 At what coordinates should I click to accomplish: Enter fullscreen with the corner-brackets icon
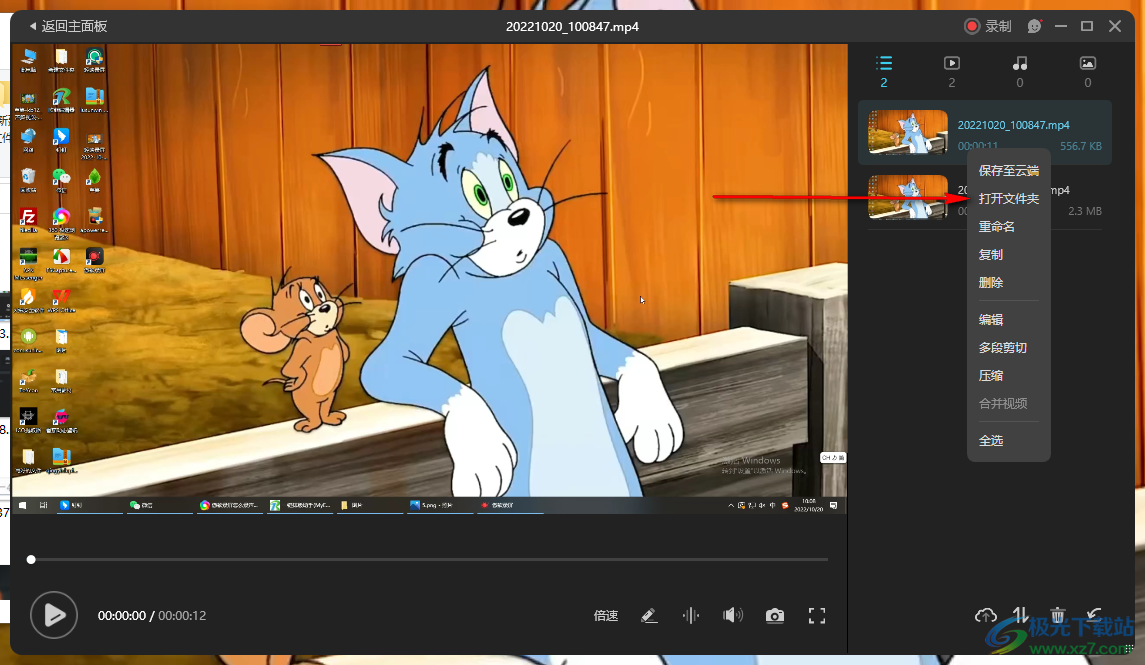pos(816,616)
